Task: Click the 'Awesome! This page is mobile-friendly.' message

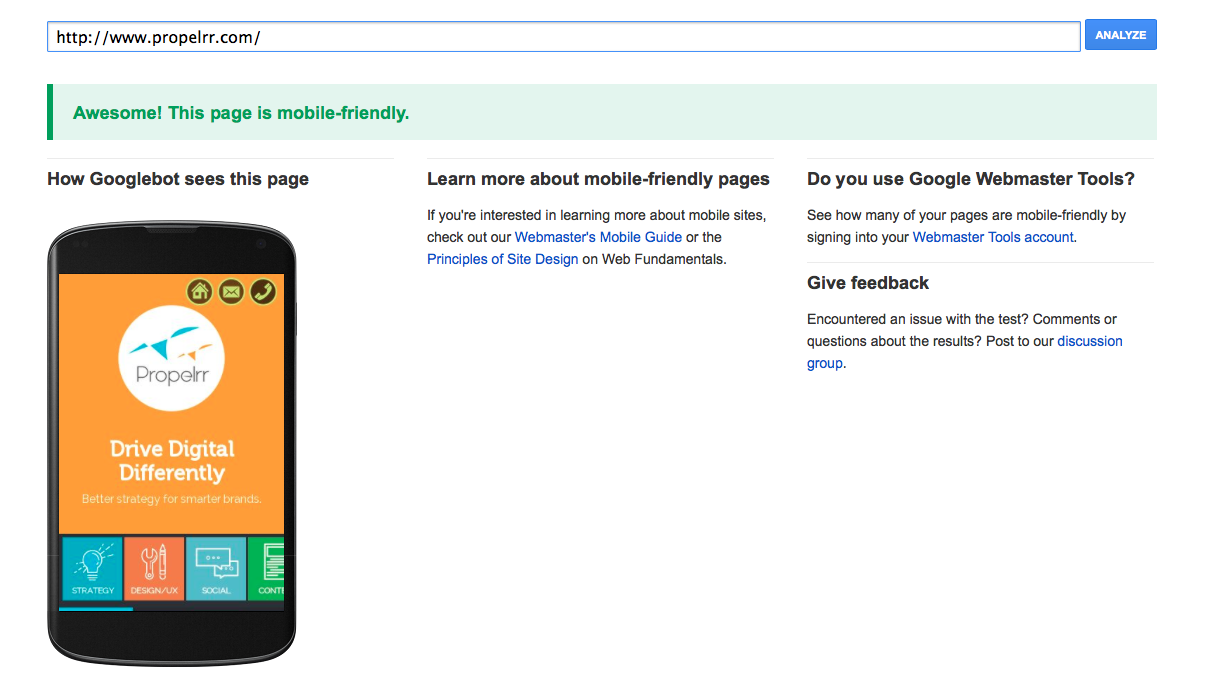Action: pyautogui.click(x=241, y=113)
